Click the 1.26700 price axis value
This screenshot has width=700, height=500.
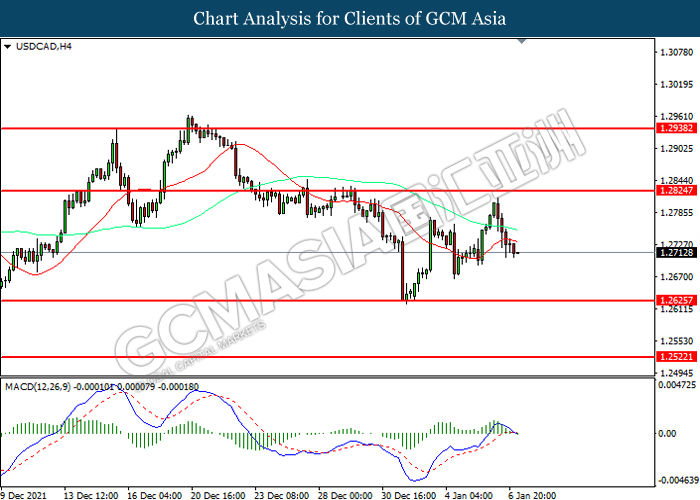click(x=676, y=277)
